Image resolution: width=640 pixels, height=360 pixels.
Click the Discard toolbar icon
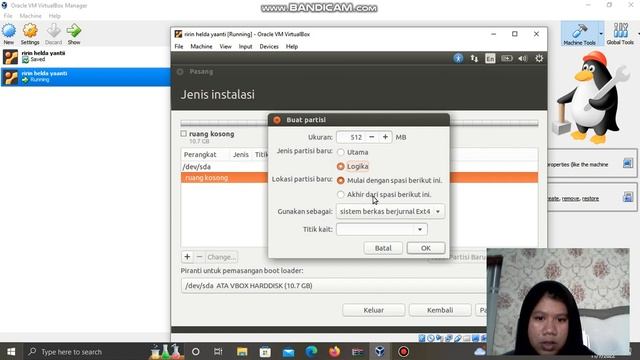click(53, 33)
